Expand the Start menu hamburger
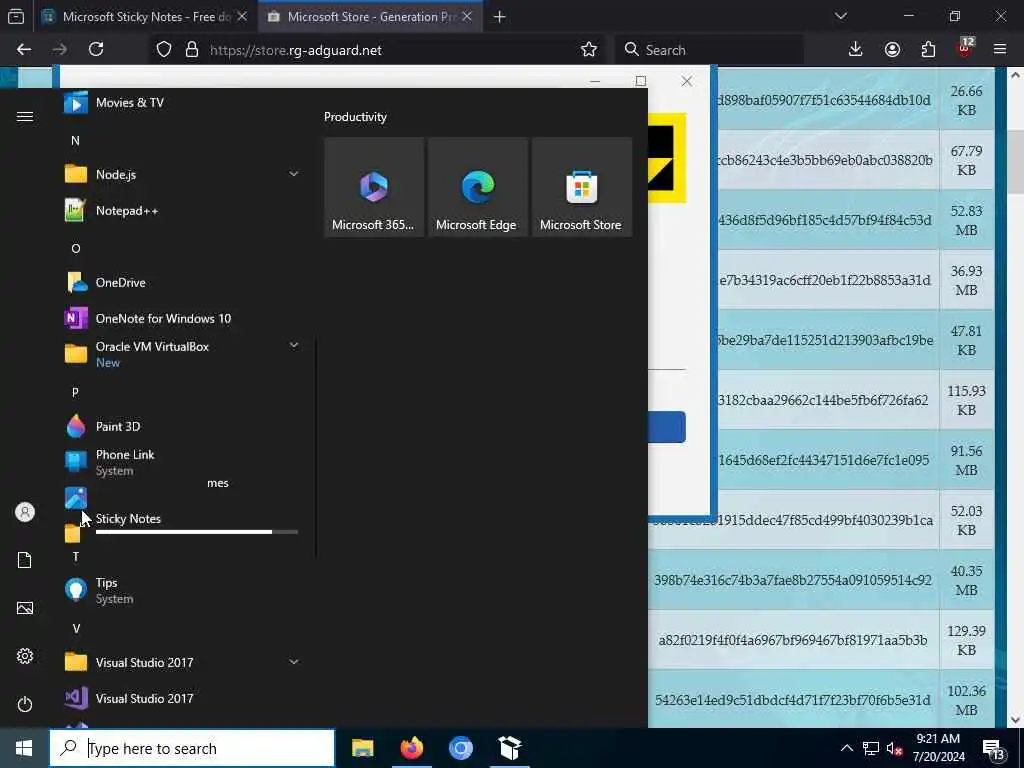1024x768 pixels. click(x=25, y=116)
